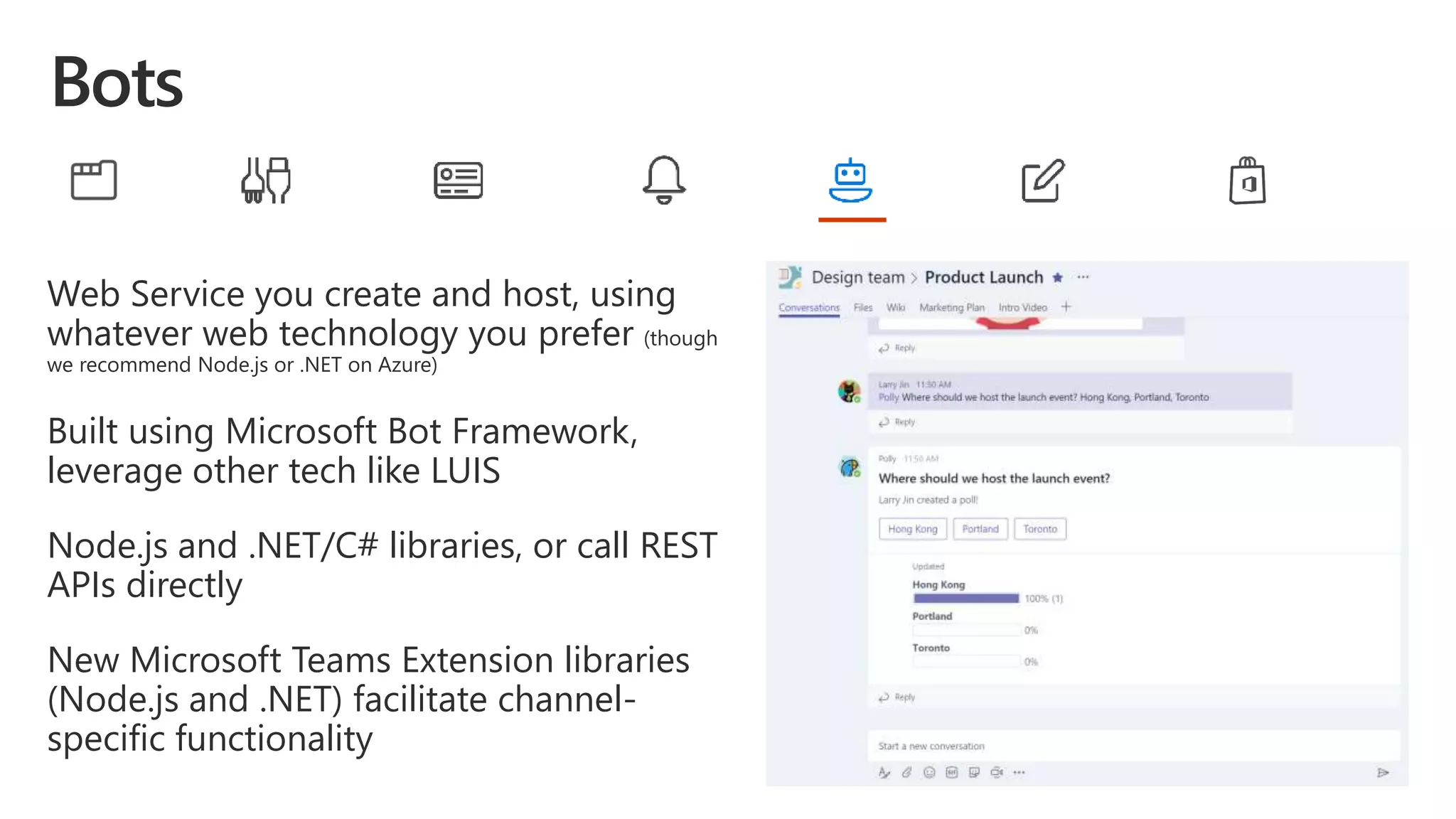The height and width of the screenshot is (819, 1456).
Task: Click the tabs window icon in slide header
Action: click(x=94, y=180)
